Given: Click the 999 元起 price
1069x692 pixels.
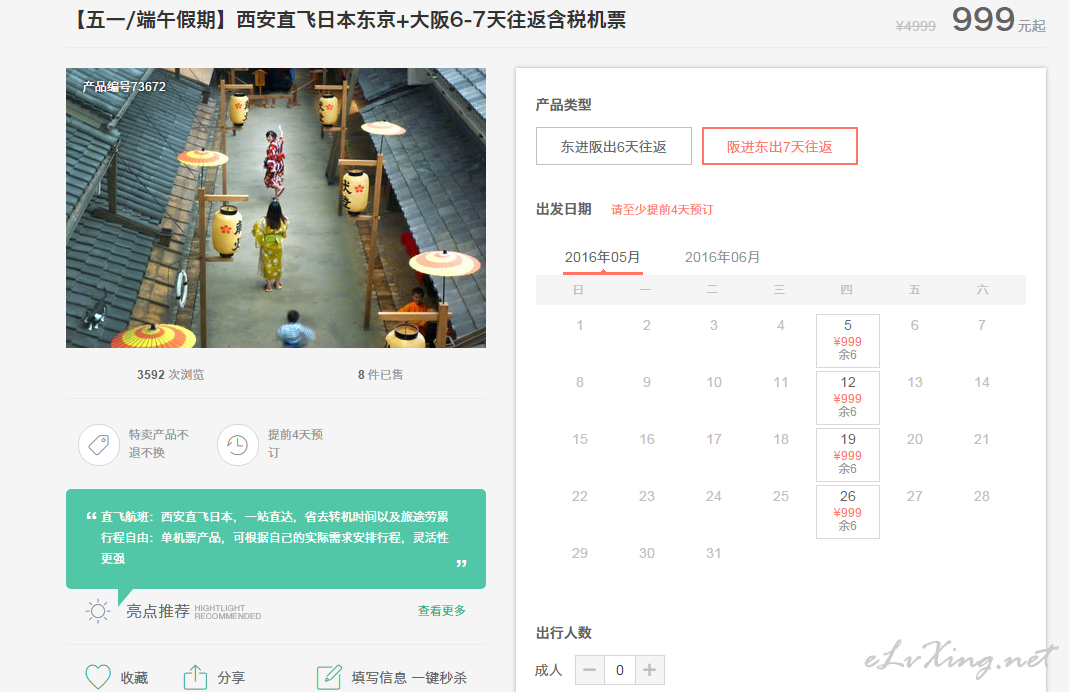Looking at the screenshot, I should 998,20.
